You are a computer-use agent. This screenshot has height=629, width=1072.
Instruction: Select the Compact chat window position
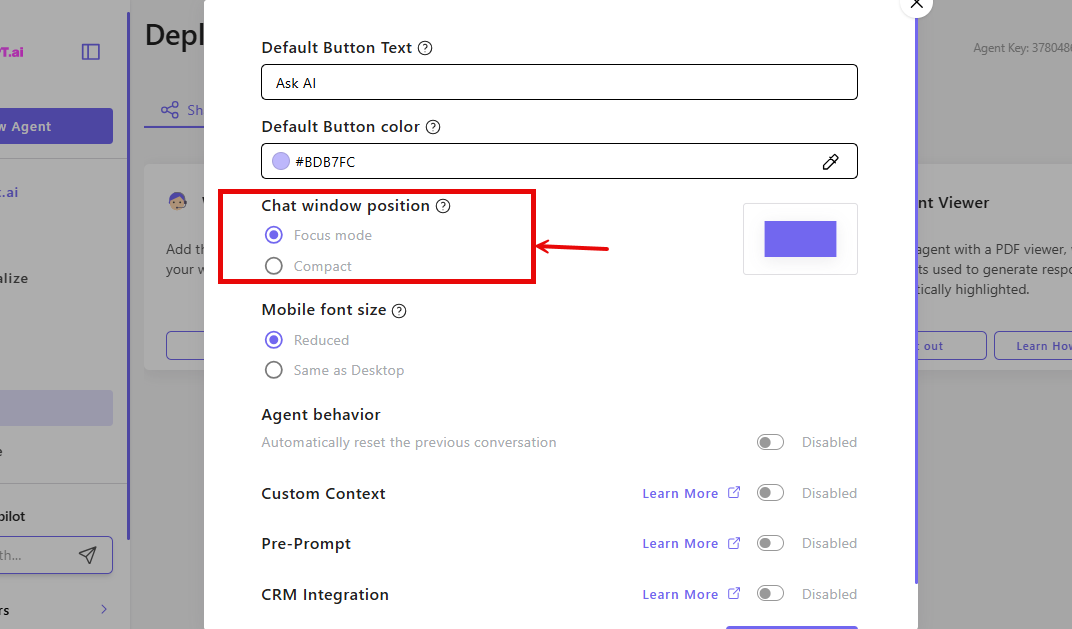pos(273,266)
